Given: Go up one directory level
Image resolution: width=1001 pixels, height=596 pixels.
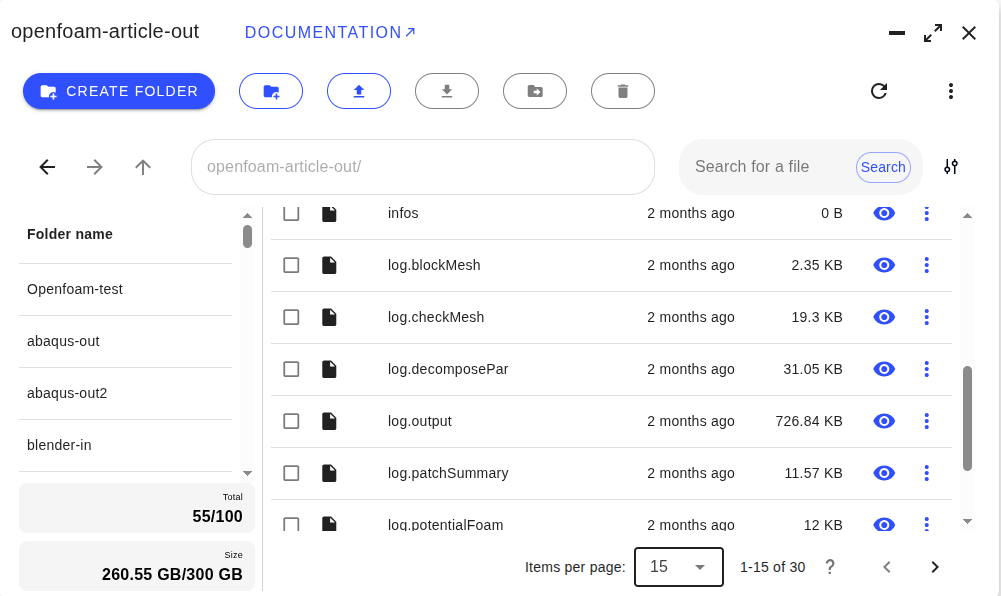Looking at the screenshot, I should (x=143, y=167).
